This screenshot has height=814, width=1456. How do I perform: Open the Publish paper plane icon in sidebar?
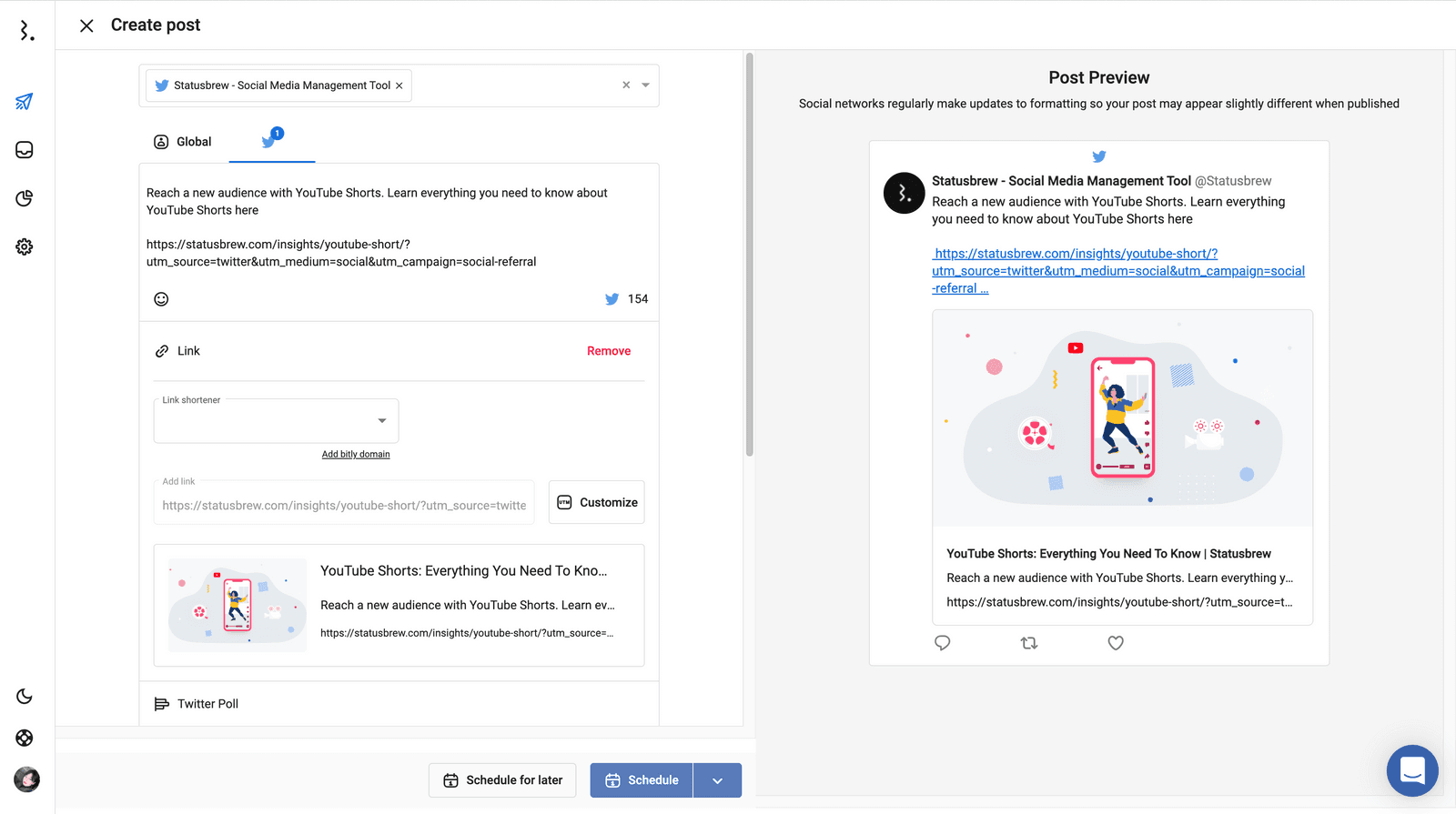pyautogui.click(x=25, y=102)
